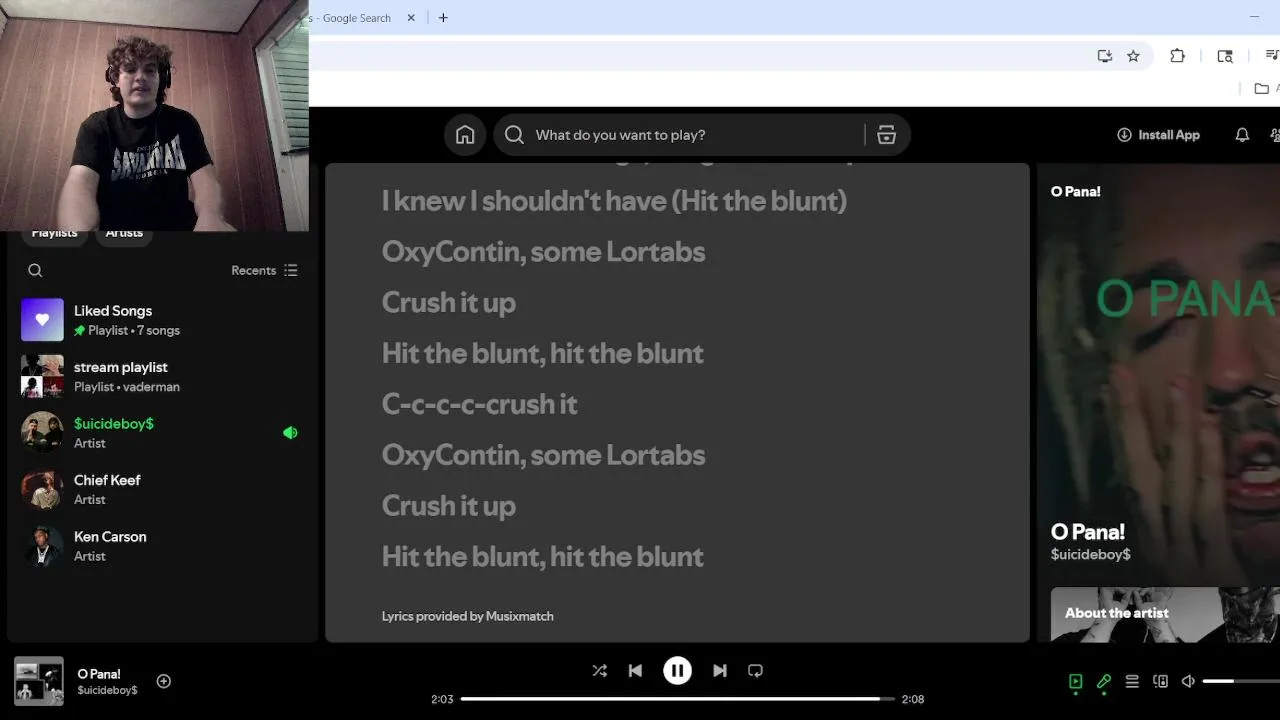Switch to the Google Search tab
Screen dimensions: 1280x720
tap(355, 18)
